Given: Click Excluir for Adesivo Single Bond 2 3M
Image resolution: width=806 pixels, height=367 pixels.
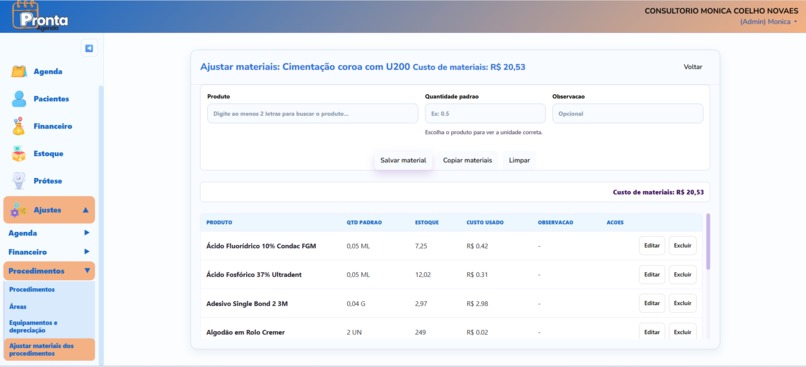Looking at the screenshot, I should point(683,303).
